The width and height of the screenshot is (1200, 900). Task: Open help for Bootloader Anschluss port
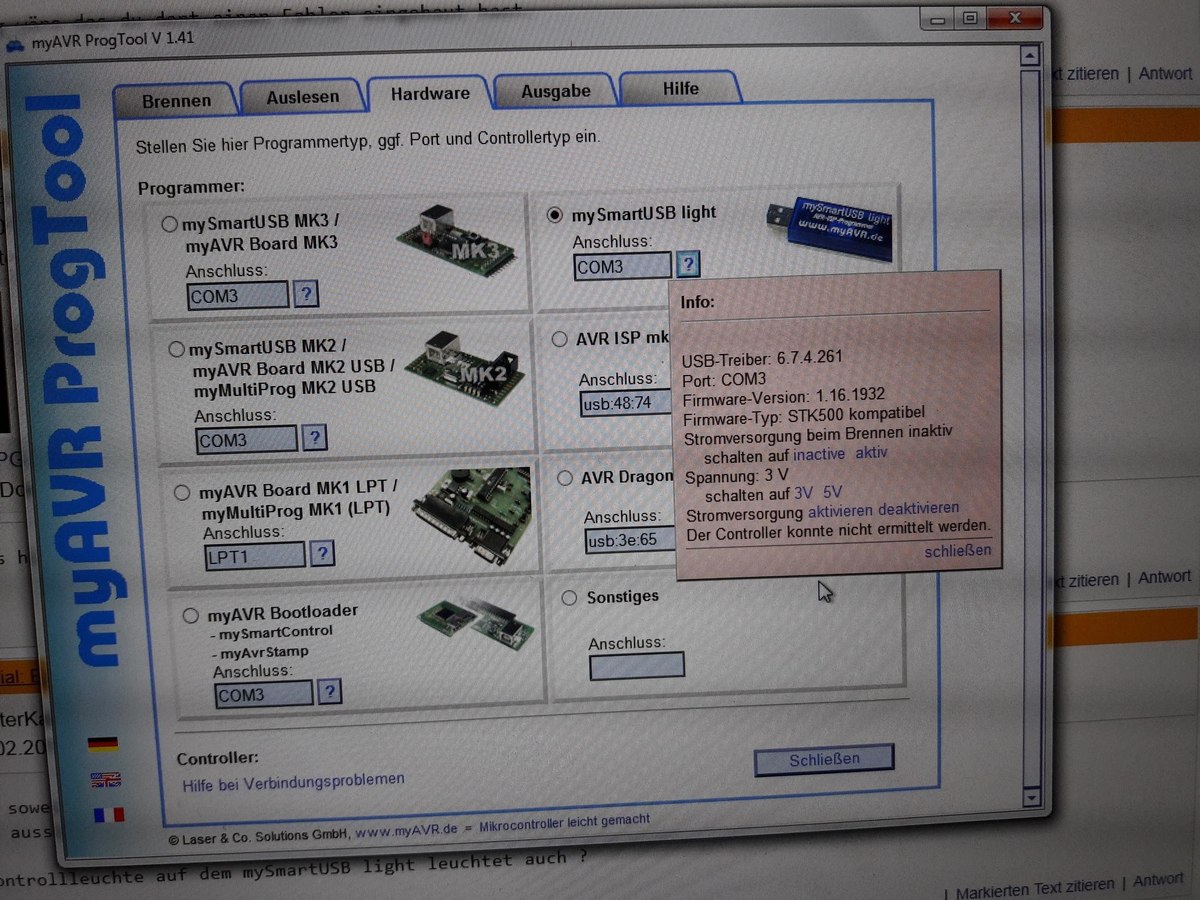pyautogui.click(x=328, y=691)
